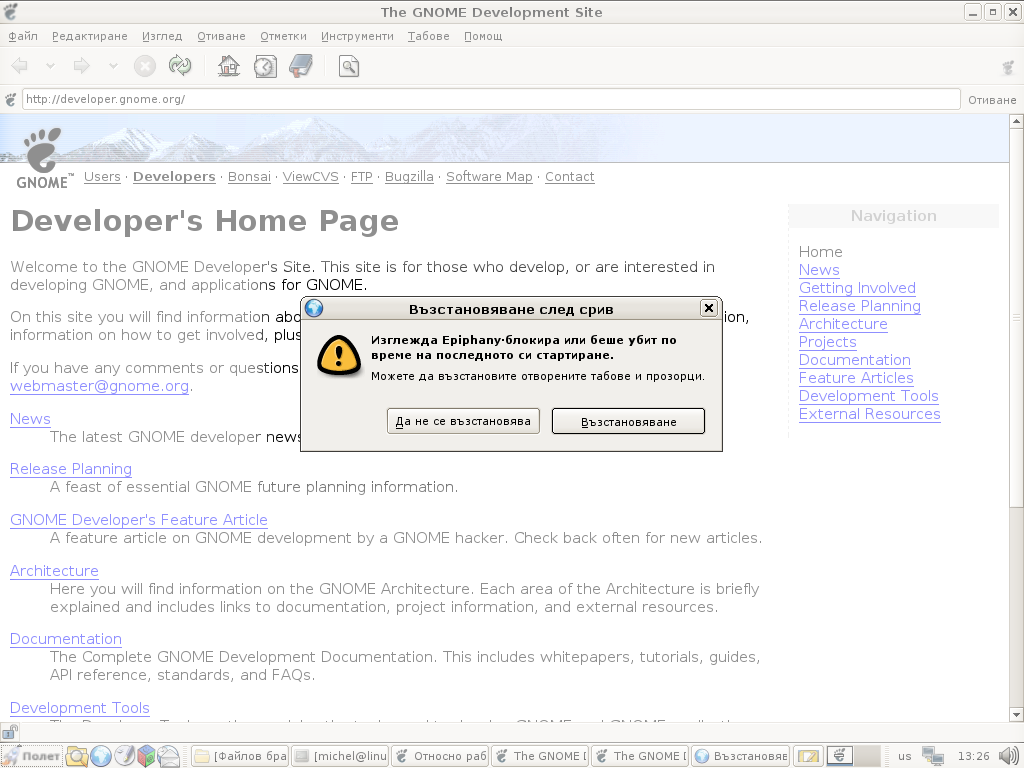
Task: Click the globe icon in dialog title bar
Action: pos(314,308)
